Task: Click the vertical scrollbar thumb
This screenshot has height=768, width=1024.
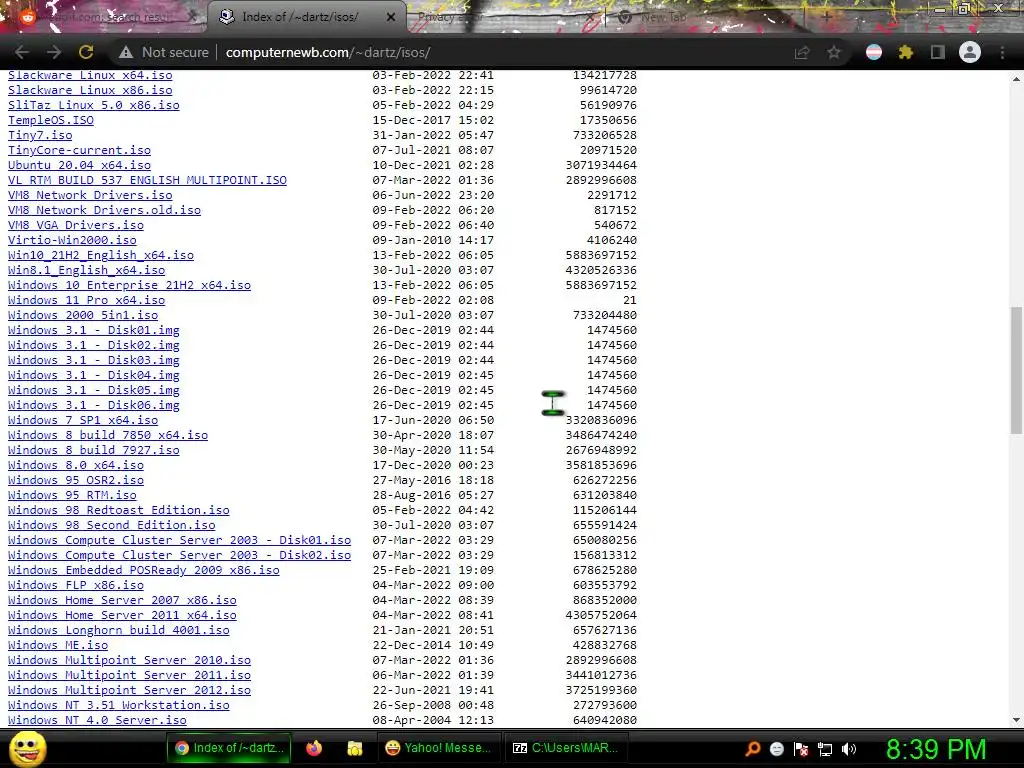Action: pyautogui.click(x=1016, y=370)
